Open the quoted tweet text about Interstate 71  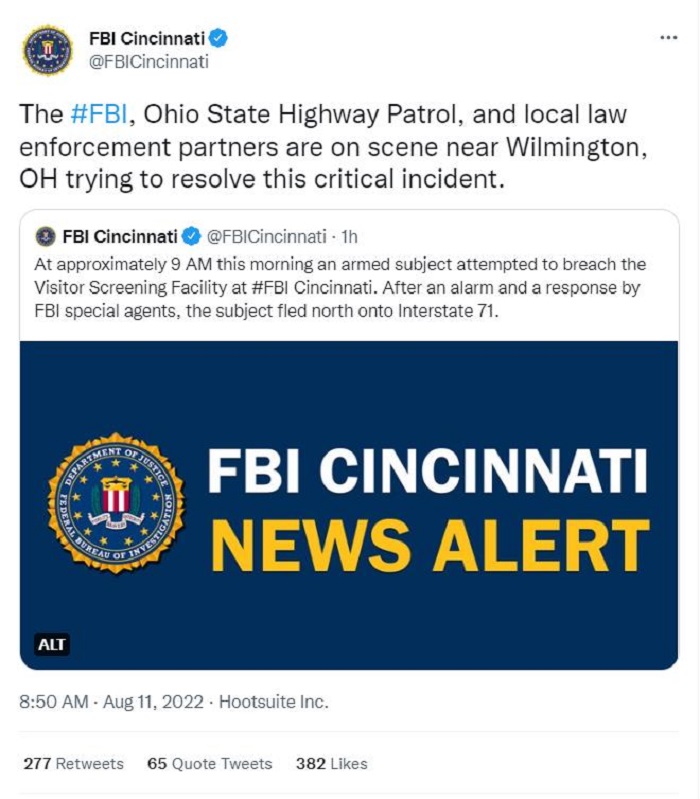pyautogui.click(x=340, y=288)
